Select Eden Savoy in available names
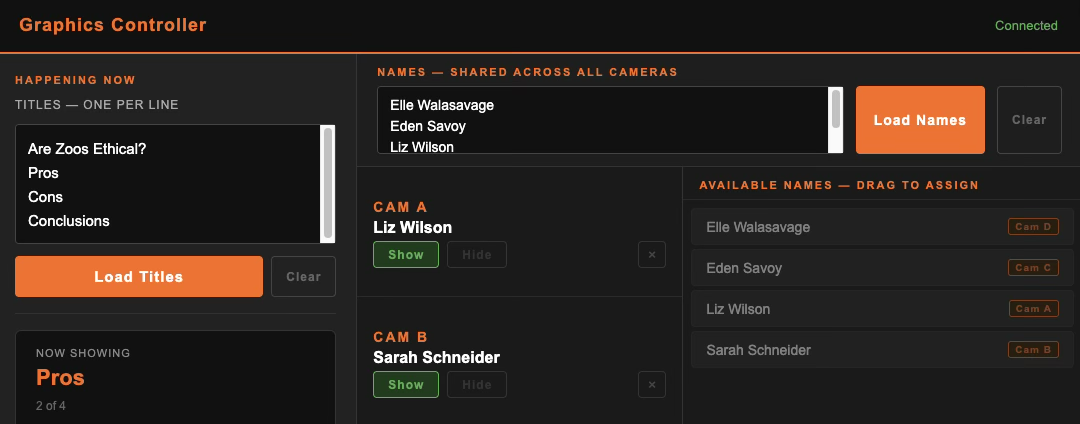The width and height of the screenshot is (1080, 424). (x=744, y=268)
